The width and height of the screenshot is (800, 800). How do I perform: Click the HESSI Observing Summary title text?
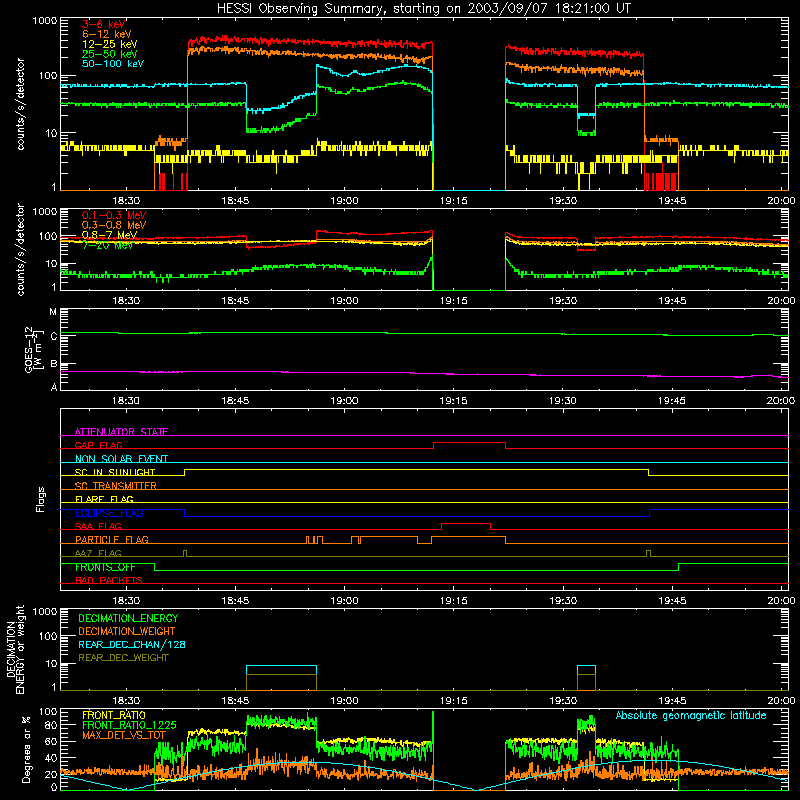424,9
